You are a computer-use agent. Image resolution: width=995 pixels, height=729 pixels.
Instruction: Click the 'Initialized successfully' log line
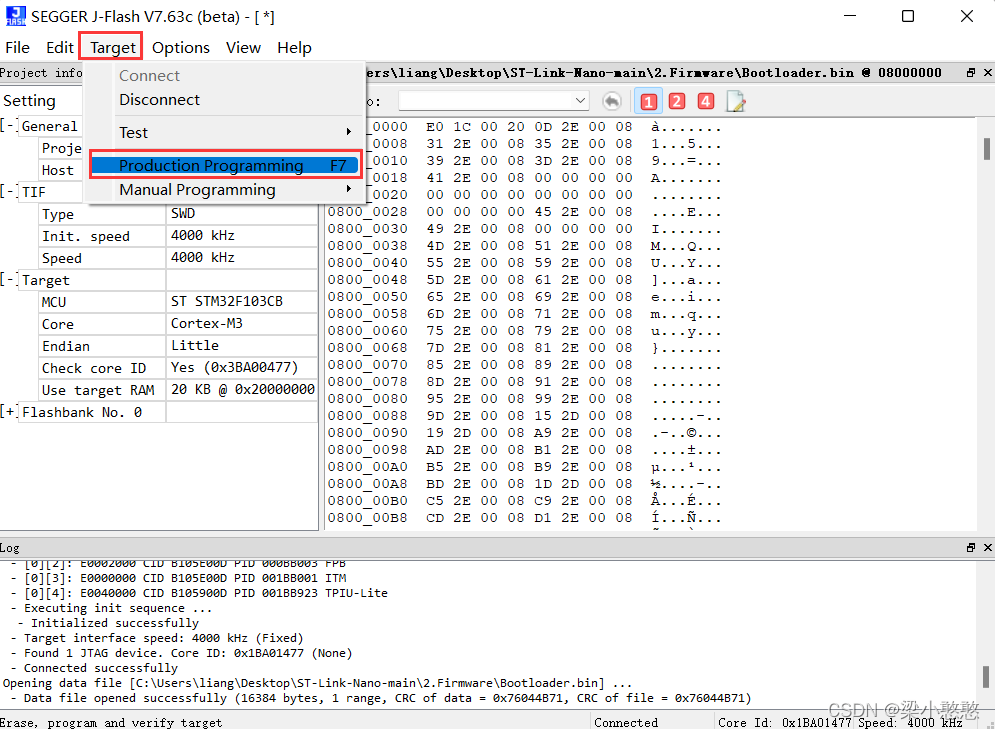coord(115,623)
